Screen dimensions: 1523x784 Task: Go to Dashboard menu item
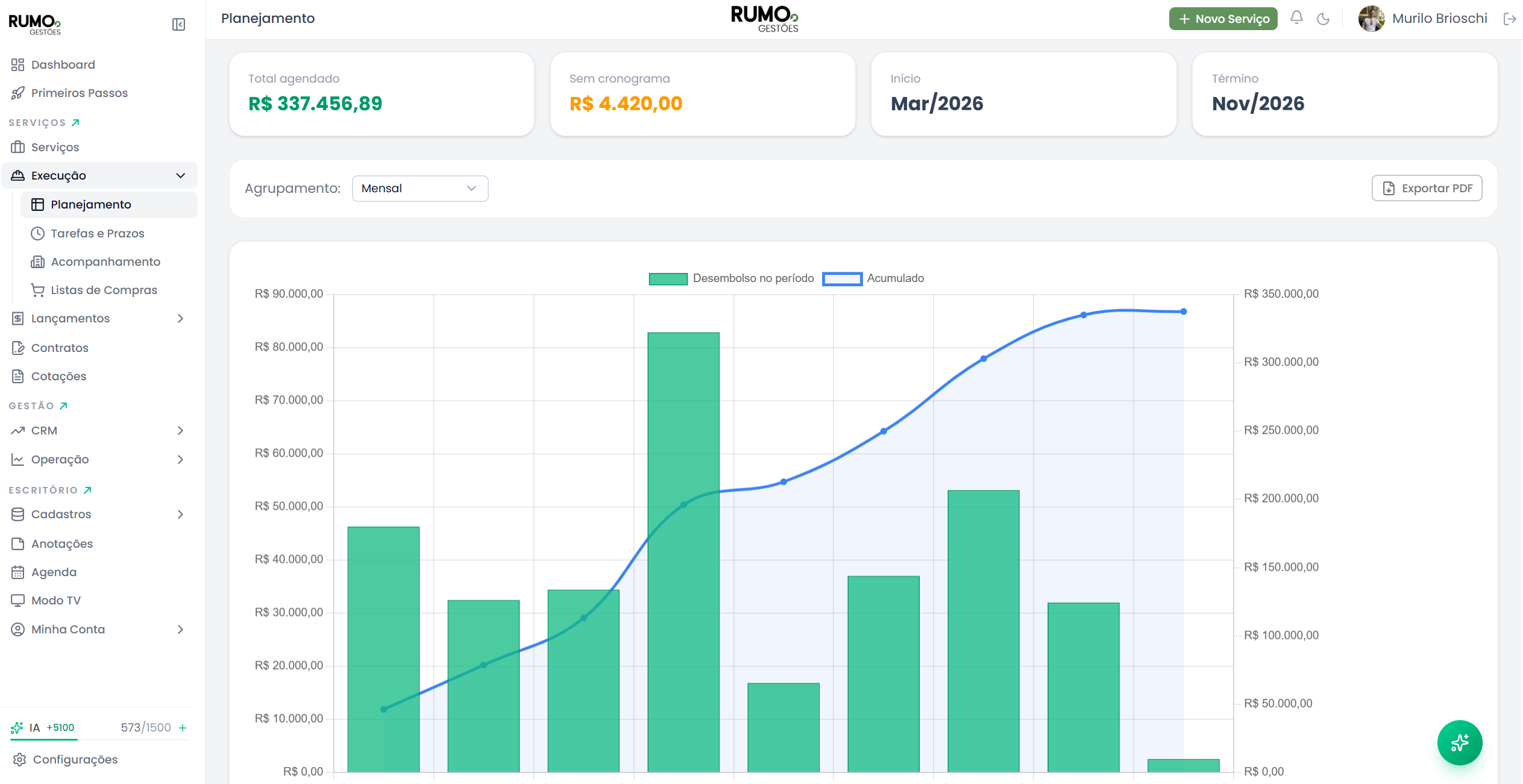[x=99, y=64]
